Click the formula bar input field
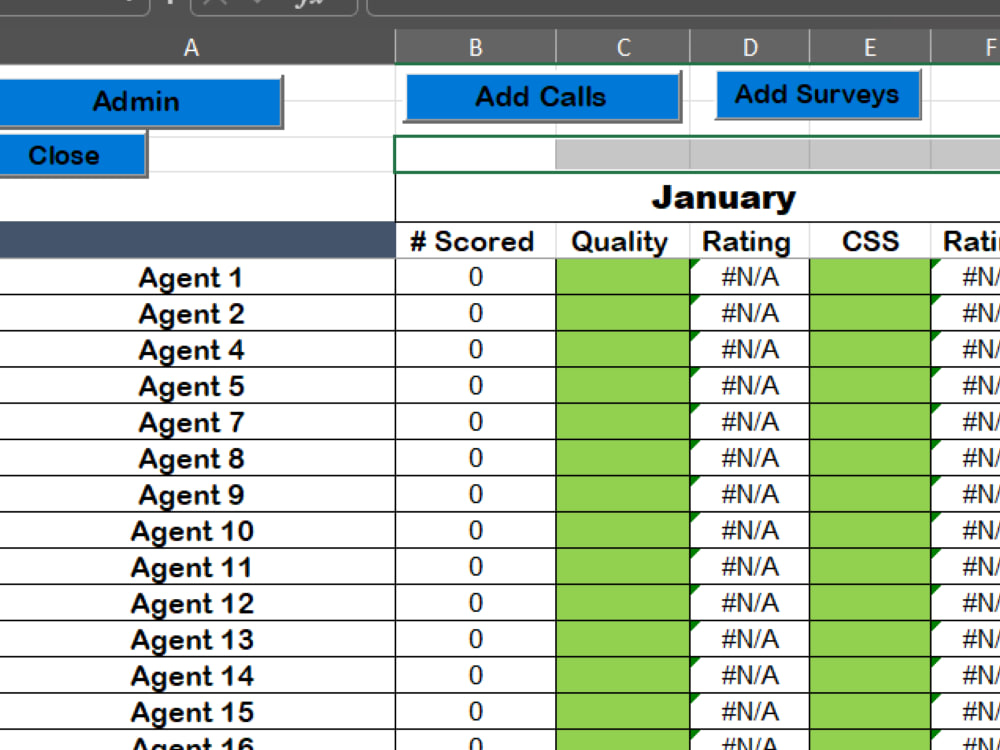Image resolution: width=1000 pixels, height=750 pixels. pyautogui.click(x=683, y=6)
